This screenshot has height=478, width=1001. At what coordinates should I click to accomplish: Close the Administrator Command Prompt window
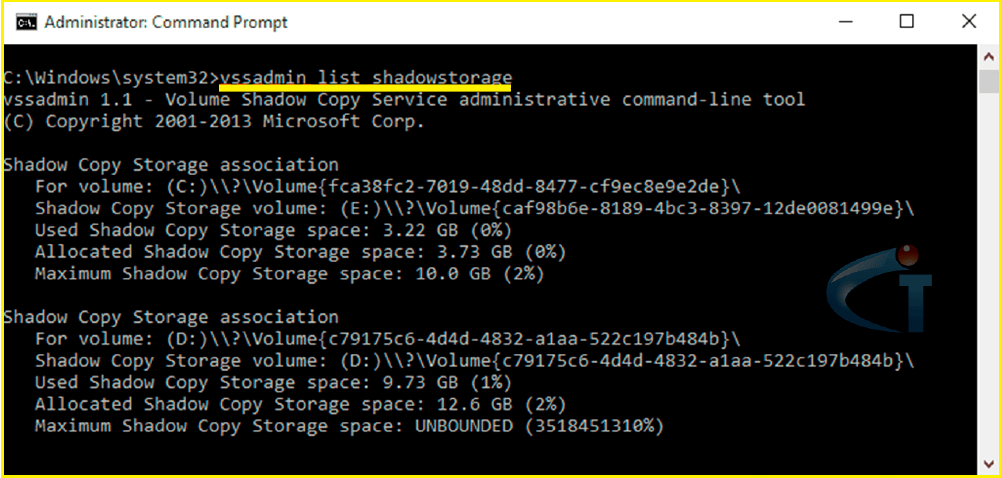(968, 22)
